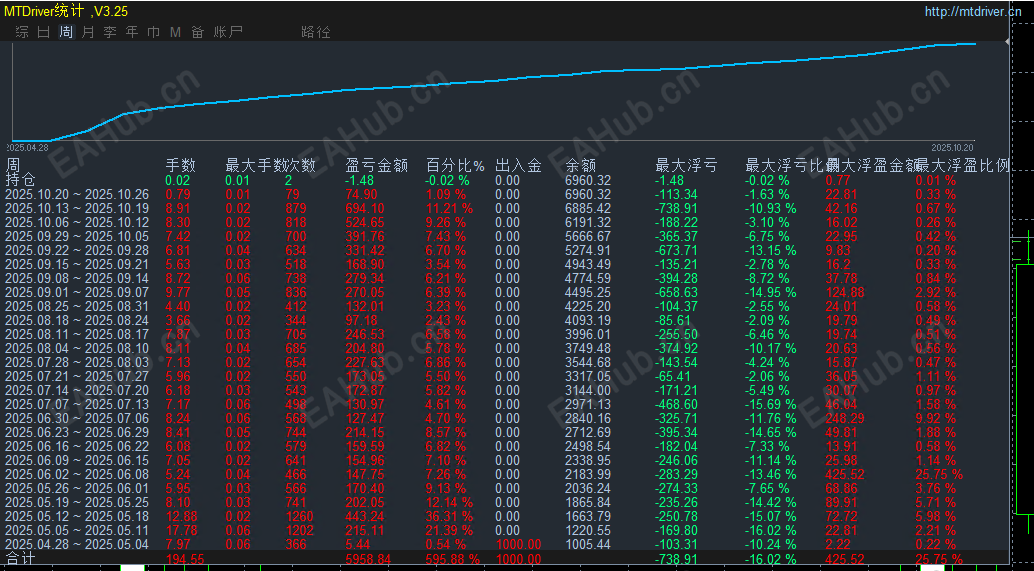Image resolution: width=1034 pixels, height=571 pixels.
Task: Click balance value 6960.32 in 持仓 row
Action: [588, 180]
